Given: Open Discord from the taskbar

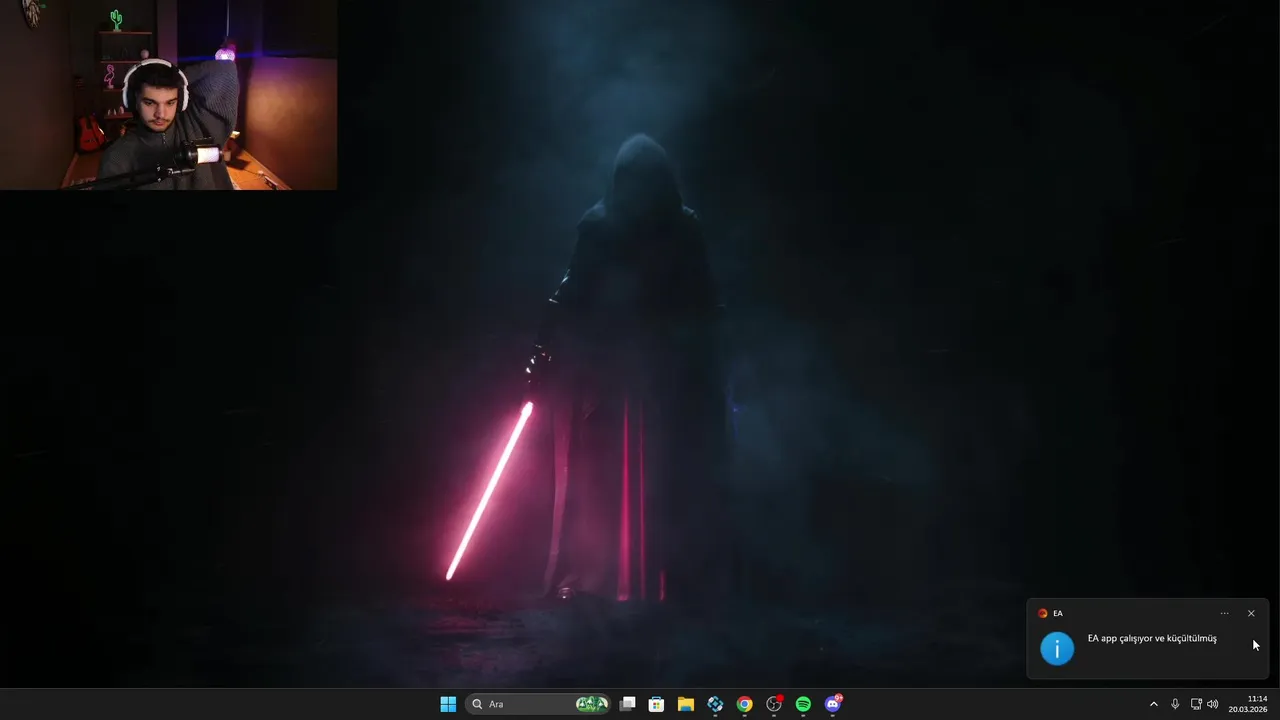Looking at the screenshot, I should pyautogui.click(x=833, y=704).
